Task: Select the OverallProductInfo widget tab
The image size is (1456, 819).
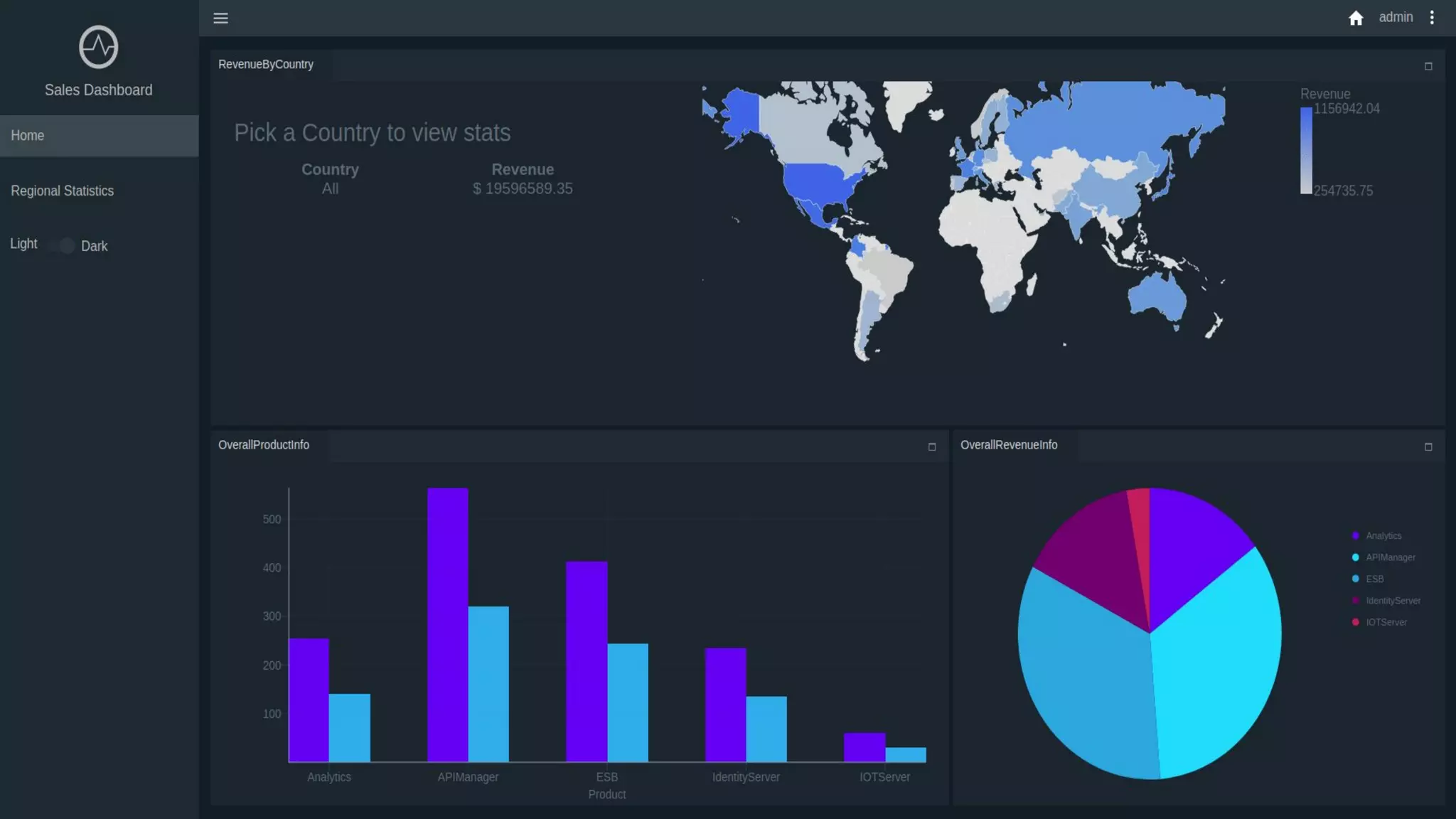Action: (x=264, y=445)
